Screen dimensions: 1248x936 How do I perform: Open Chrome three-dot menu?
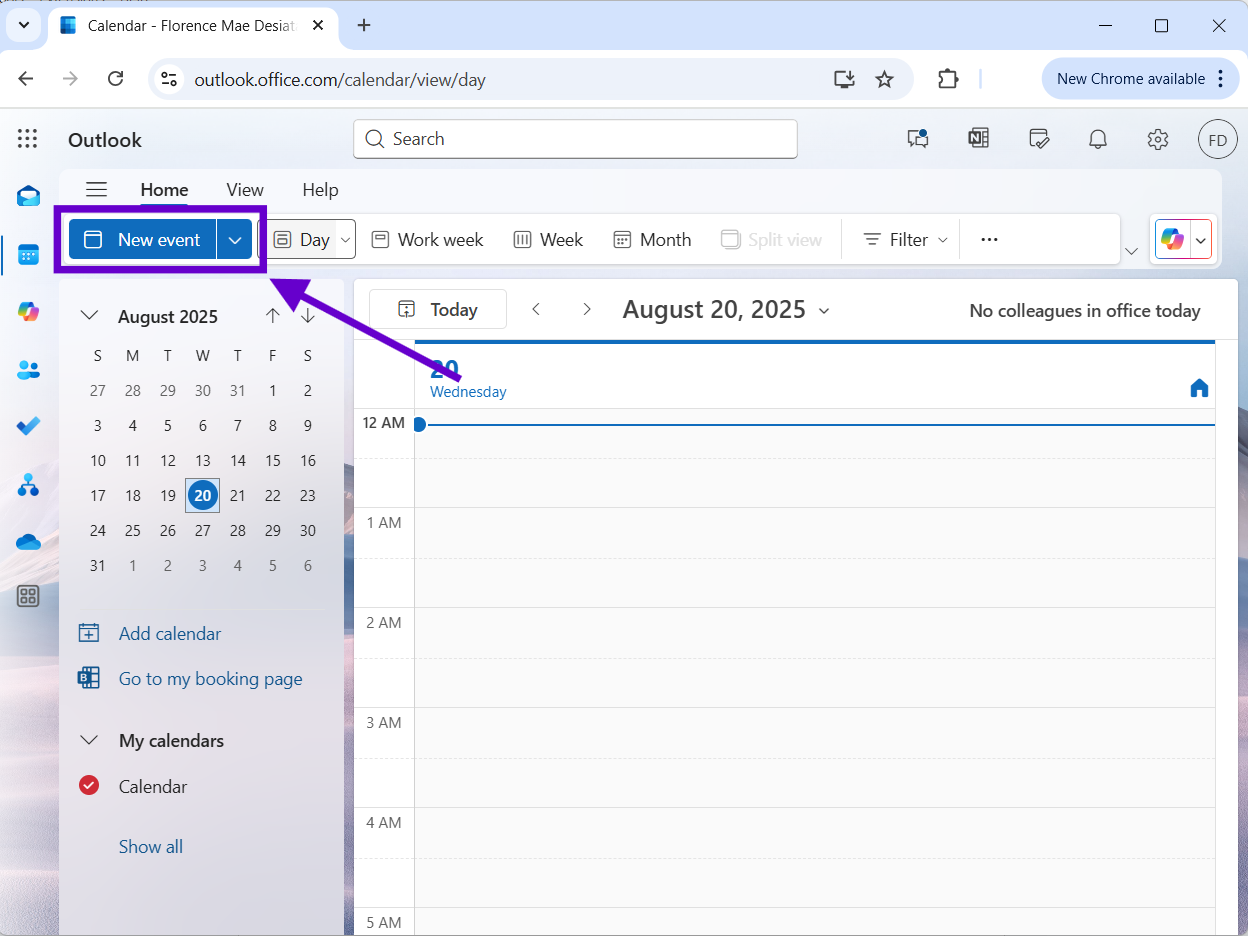pyautogui.click(x=1221, y=79)
